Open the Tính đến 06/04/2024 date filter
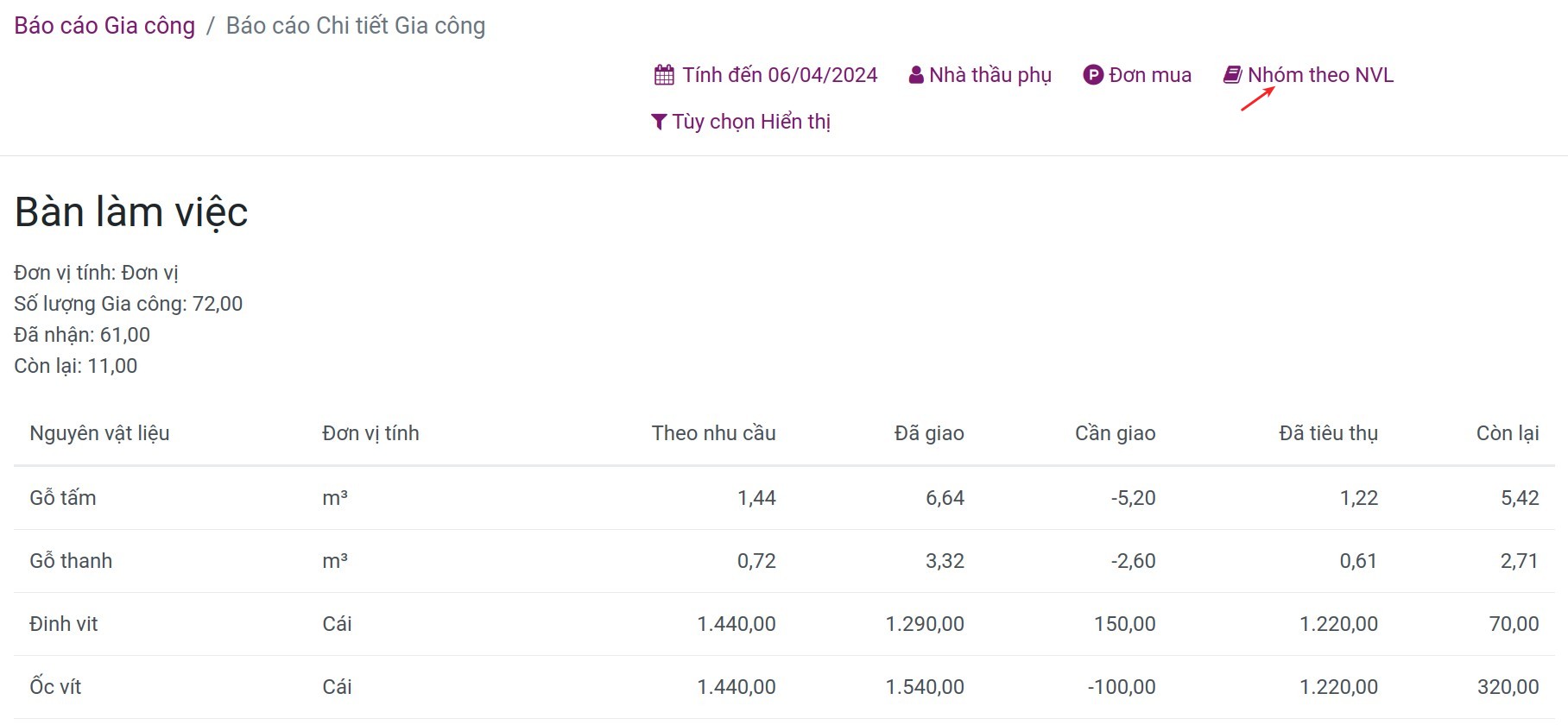The height and width of the screenshot is (725, 1568). (779, 75)
